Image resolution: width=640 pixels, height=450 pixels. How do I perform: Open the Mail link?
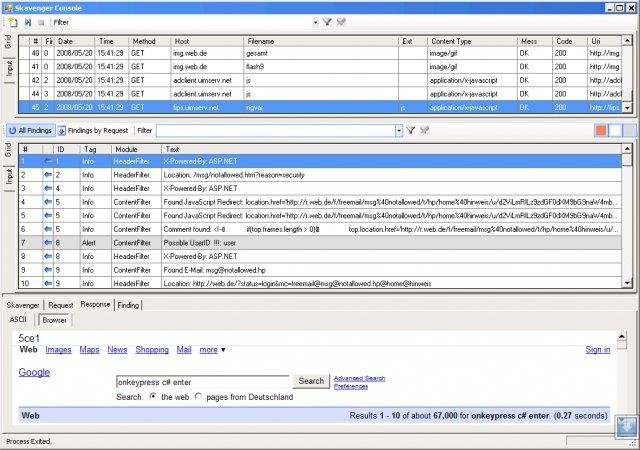click(184, 350)
